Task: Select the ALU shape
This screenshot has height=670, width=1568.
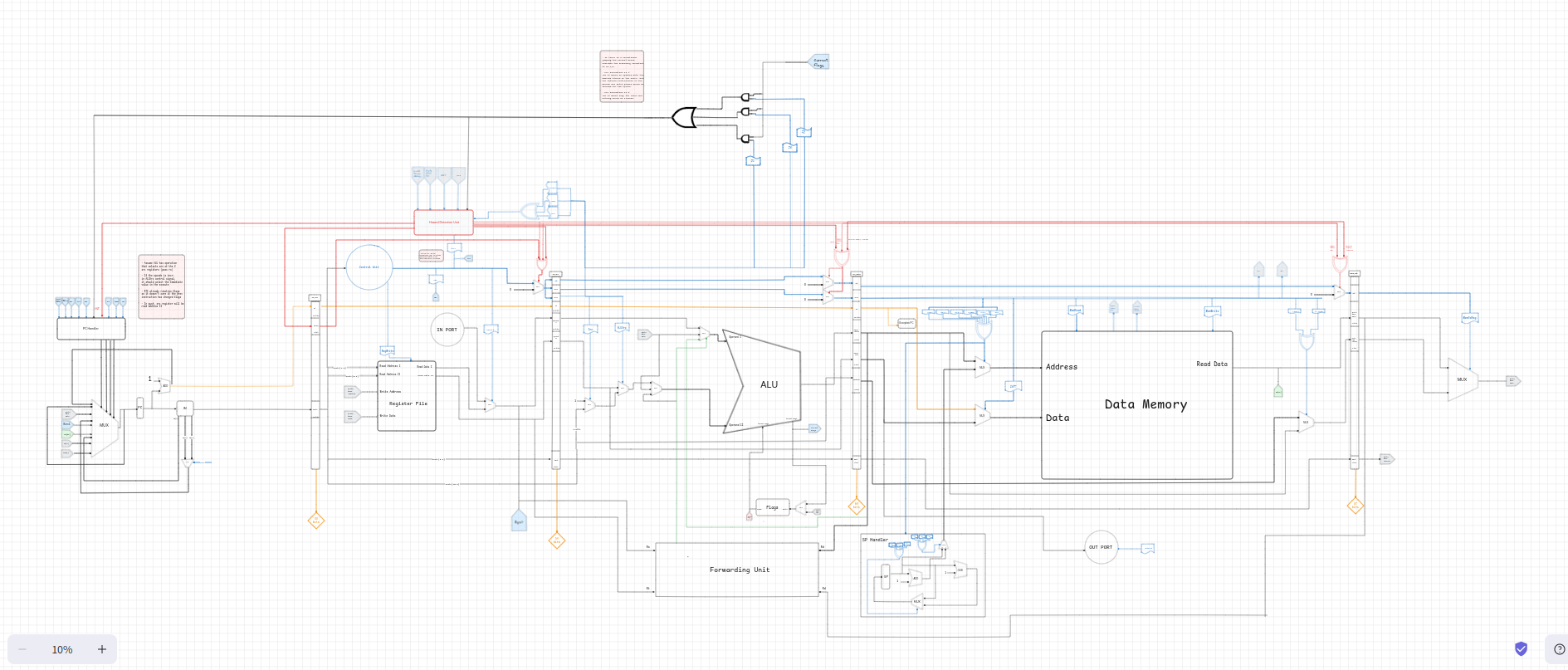Action: 762,381
